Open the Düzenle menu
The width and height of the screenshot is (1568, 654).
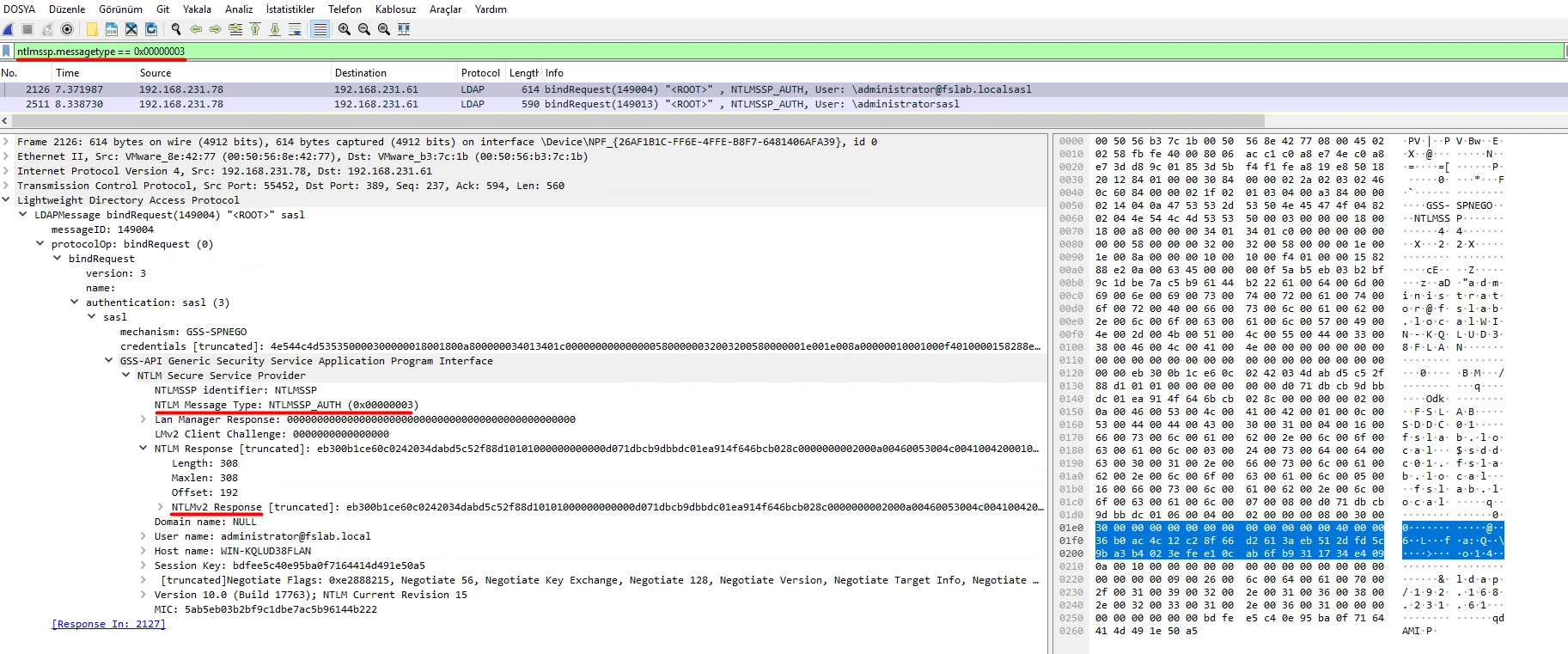pos(67,9)
